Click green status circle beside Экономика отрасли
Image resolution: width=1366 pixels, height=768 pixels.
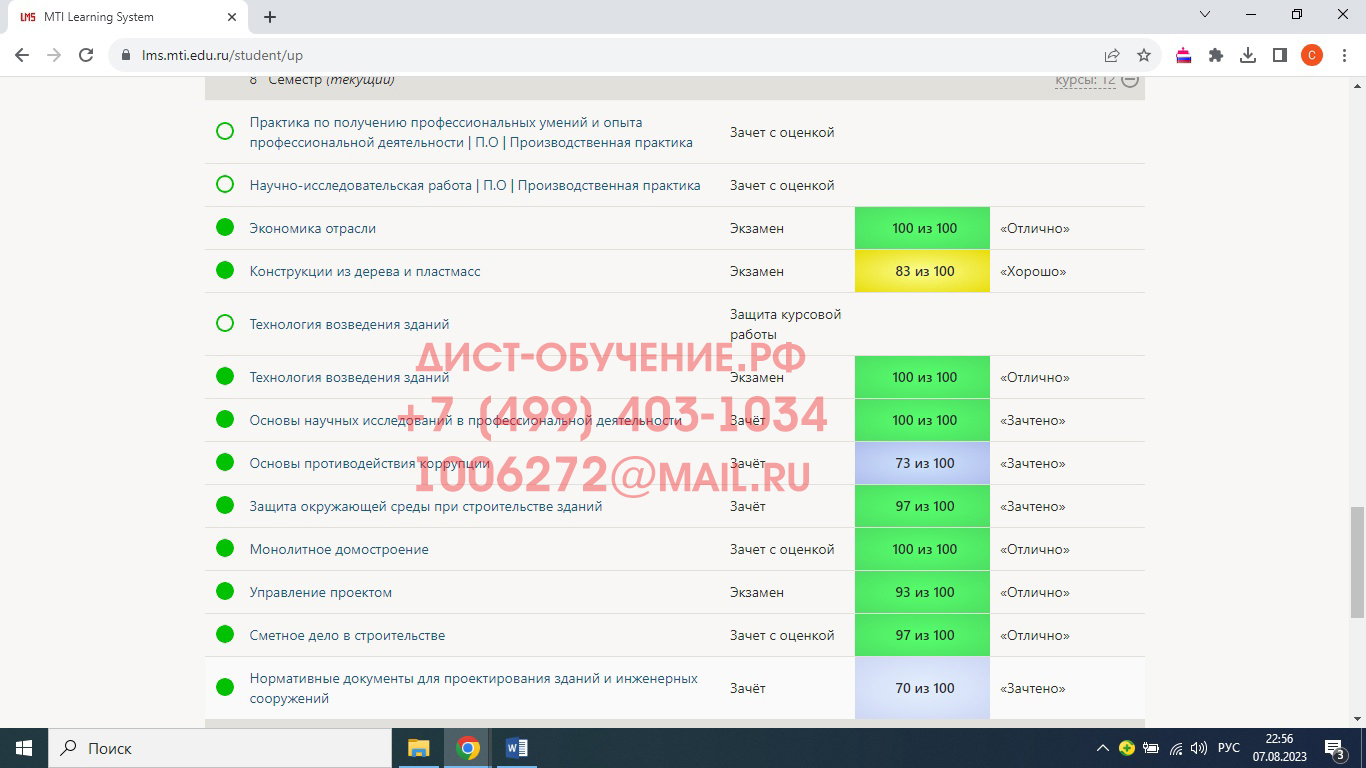tap(225, 227)
